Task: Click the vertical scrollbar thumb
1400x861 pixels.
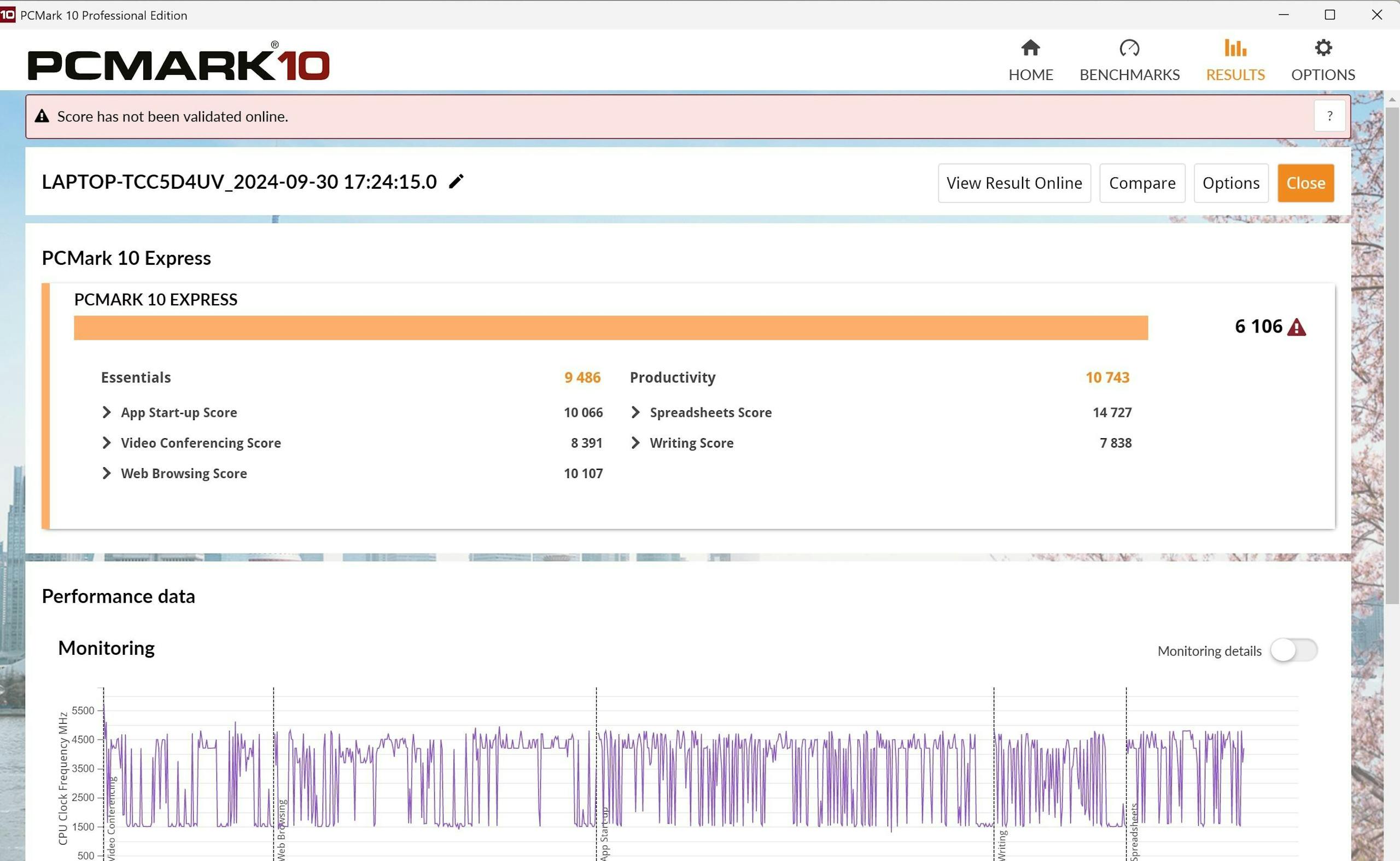Action: coord(1392,356)
